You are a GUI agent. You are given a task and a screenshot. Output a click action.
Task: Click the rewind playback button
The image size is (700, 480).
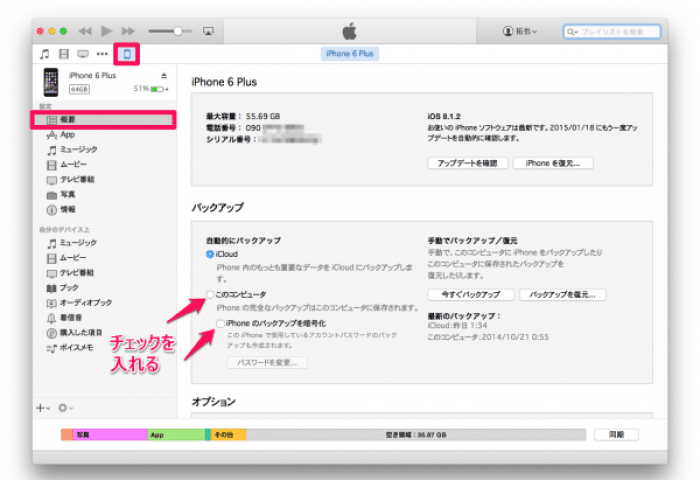click(85, 31)
